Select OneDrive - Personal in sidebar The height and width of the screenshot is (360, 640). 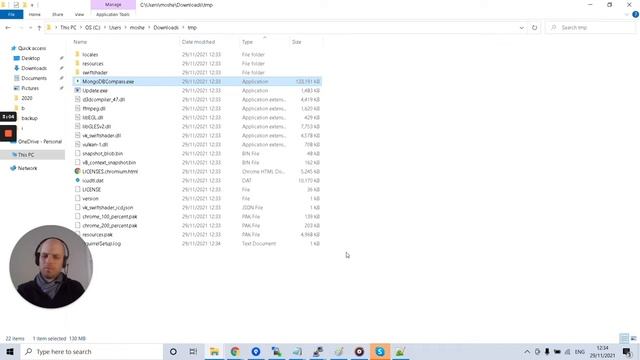(40, 141)
